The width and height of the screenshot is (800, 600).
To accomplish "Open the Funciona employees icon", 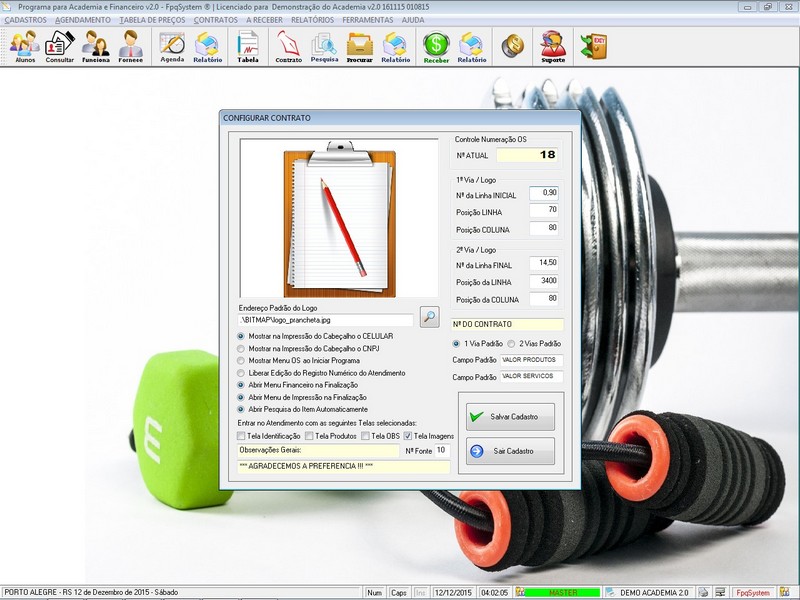I will (x=96, y=46).
